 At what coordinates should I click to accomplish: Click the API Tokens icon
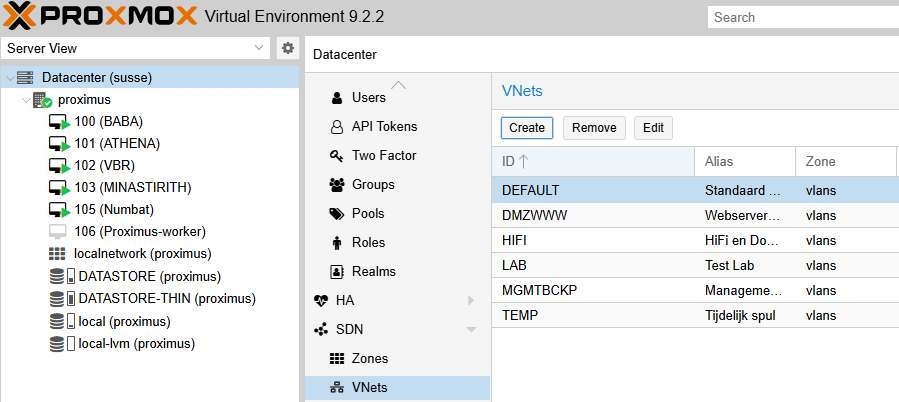pyautogui.click(x=337, y=127)
